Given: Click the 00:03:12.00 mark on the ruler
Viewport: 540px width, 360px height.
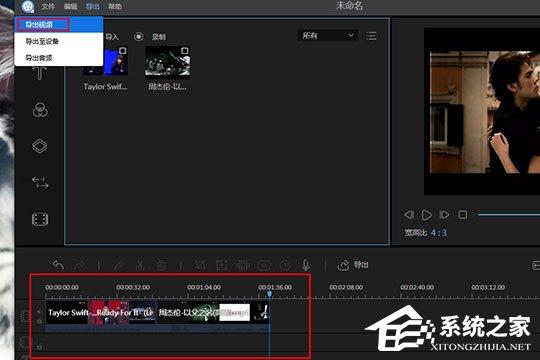Looking at the screenshot, I should coord(488,287).
